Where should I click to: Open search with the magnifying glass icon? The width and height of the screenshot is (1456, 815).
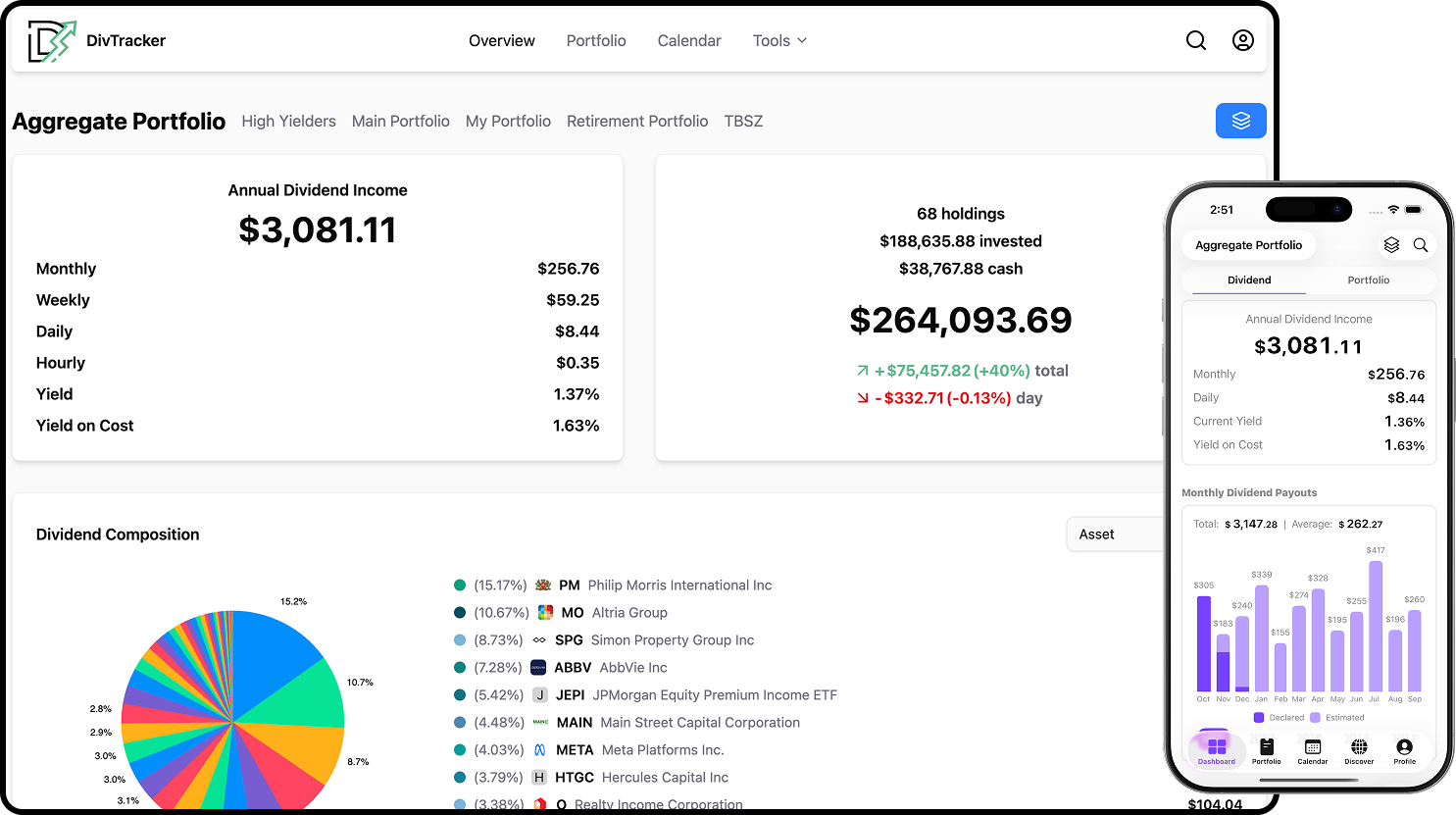point(1196,40)
